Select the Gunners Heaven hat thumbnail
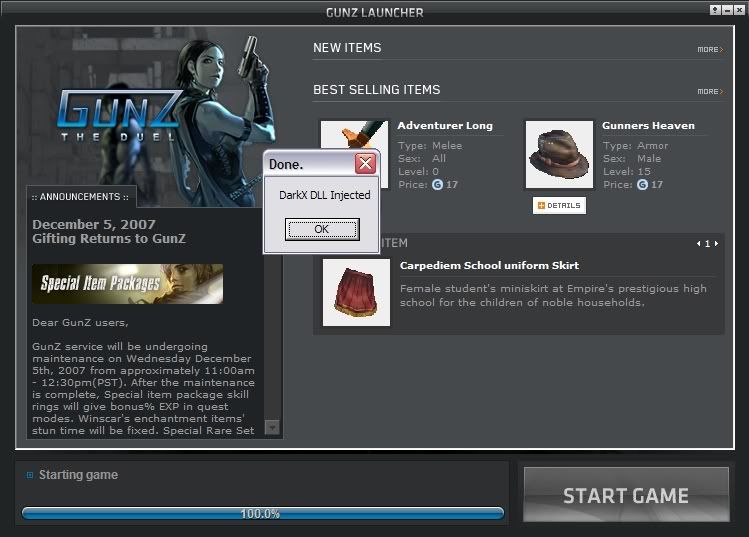749x537 pixels. (x=559, y=154)
